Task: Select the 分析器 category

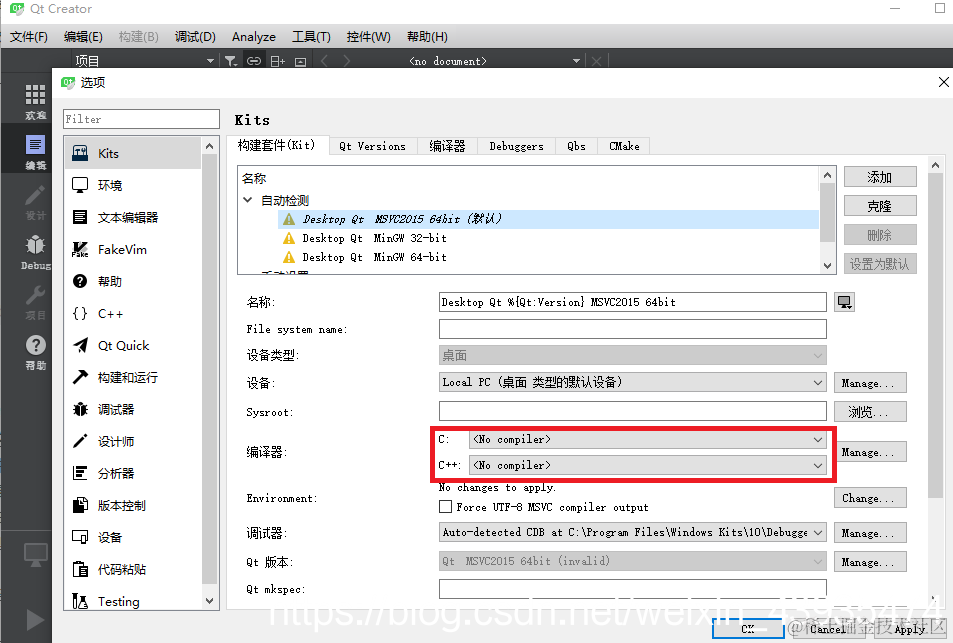Action: pos(132,473)
